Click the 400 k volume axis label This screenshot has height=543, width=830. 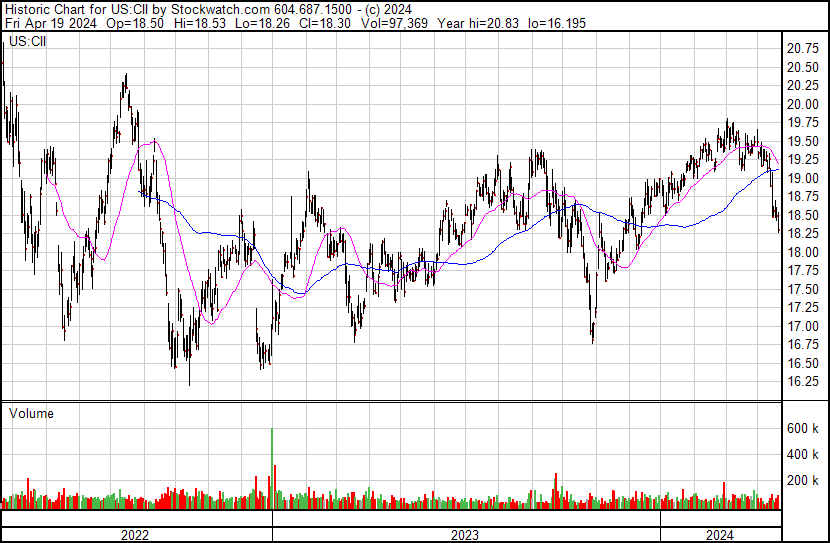click(803, 454)
